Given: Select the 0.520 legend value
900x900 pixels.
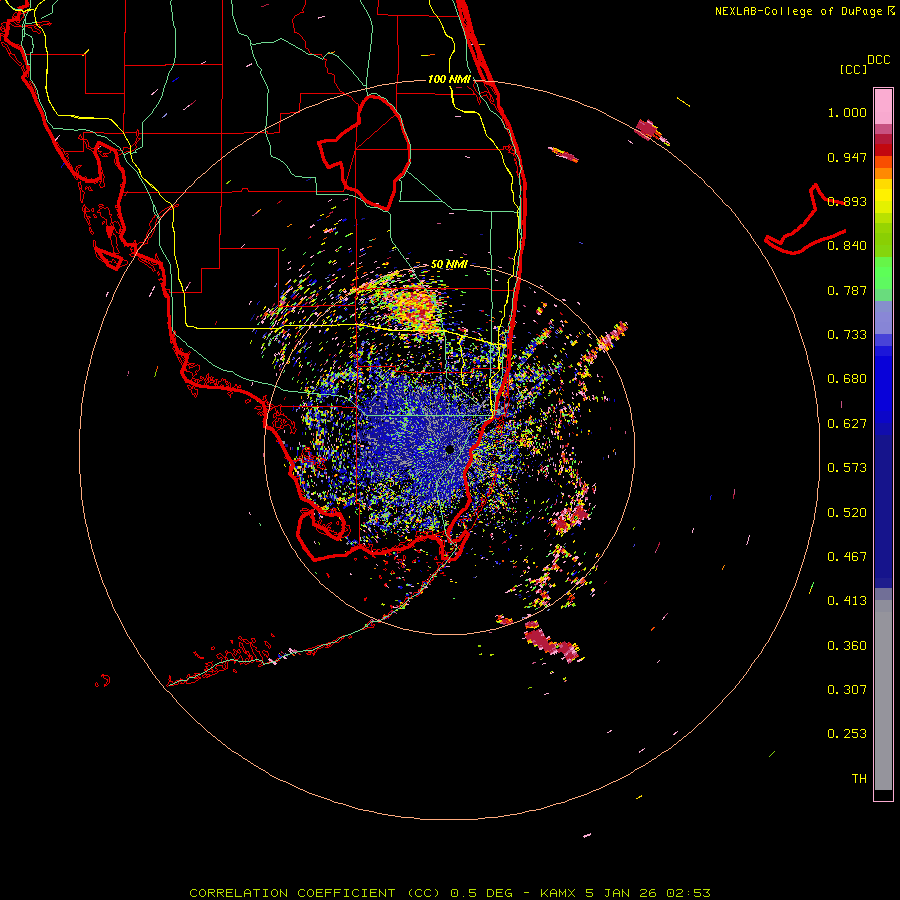Looking at the screenshot, I should click(847, 513).
